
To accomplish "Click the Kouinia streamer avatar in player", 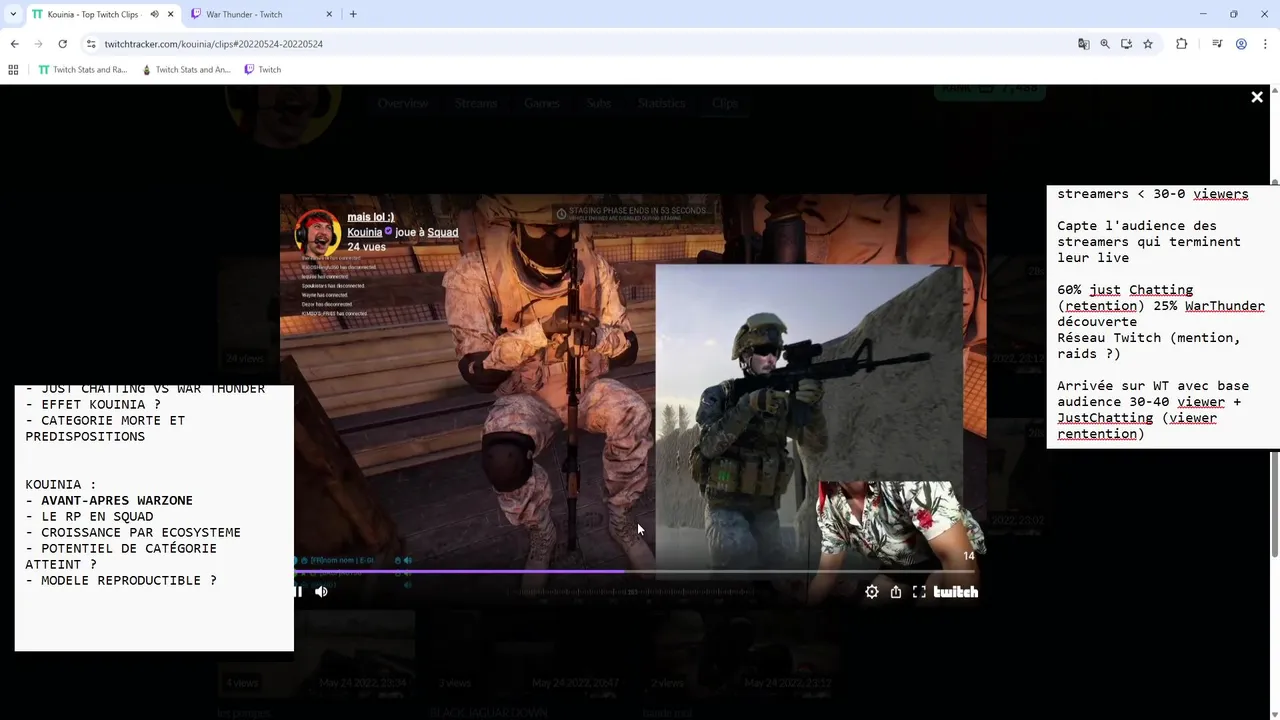I will [x=318, y=232].
